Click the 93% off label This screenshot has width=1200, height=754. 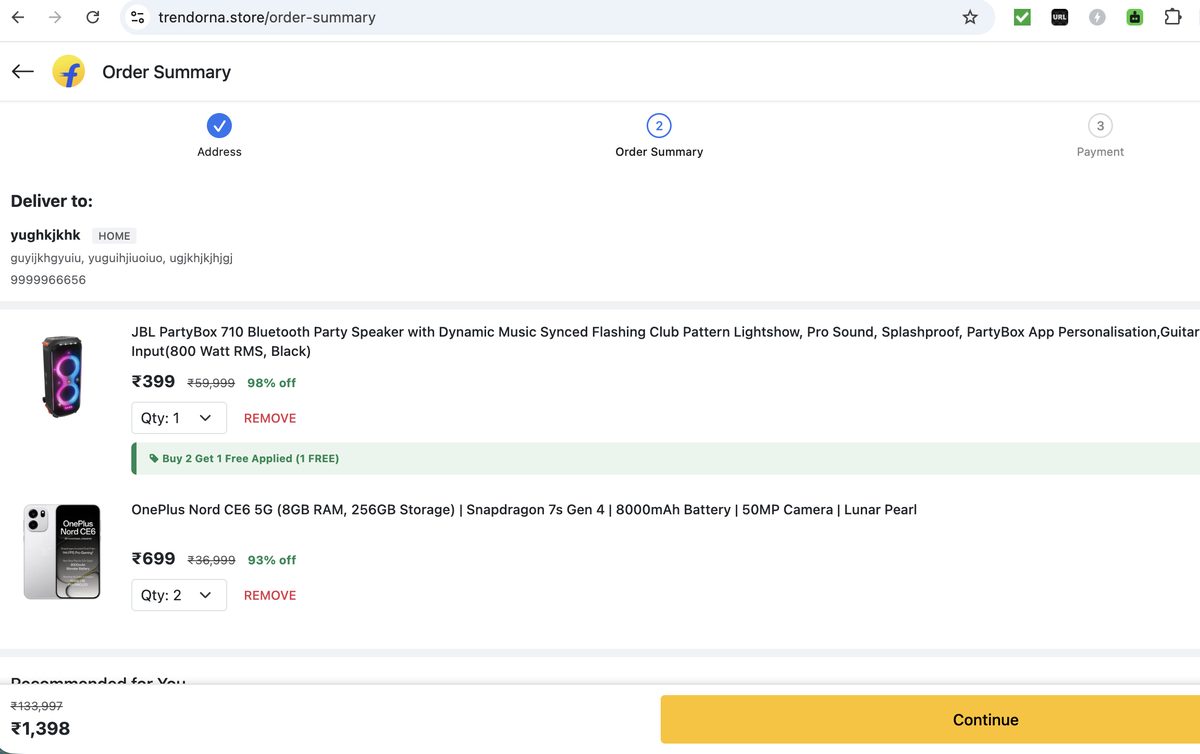pyautogui.click(x=272, y=560)
